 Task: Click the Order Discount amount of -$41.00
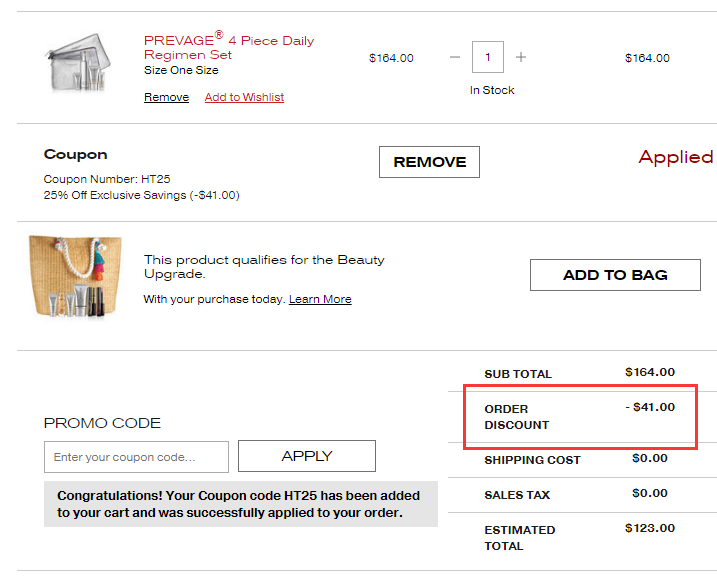(x=651, y=407)
